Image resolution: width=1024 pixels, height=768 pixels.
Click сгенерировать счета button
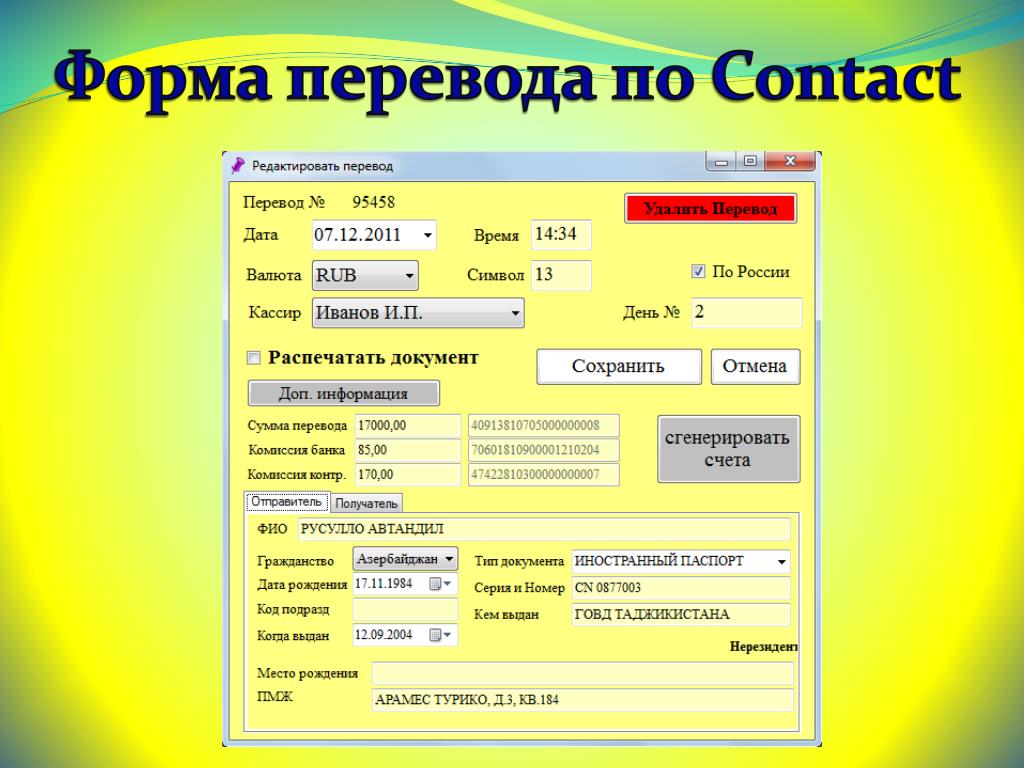(x=728, y=449)
